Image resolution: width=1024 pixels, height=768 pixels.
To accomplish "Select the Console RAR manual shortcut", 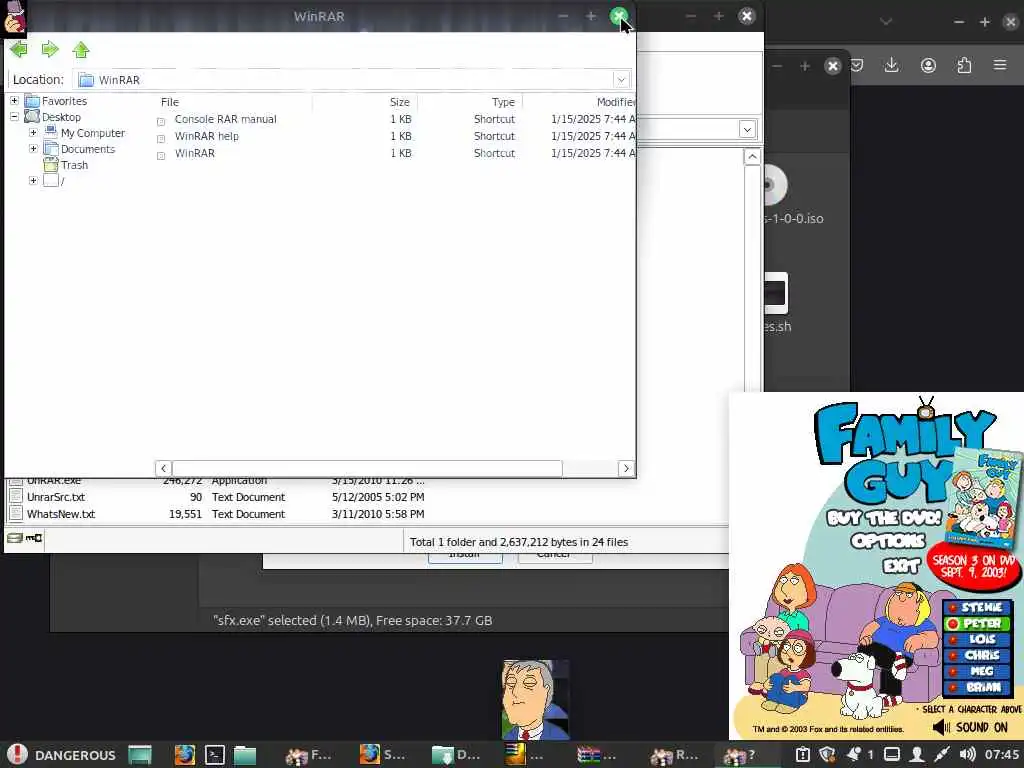I will (x=225, y=119).
